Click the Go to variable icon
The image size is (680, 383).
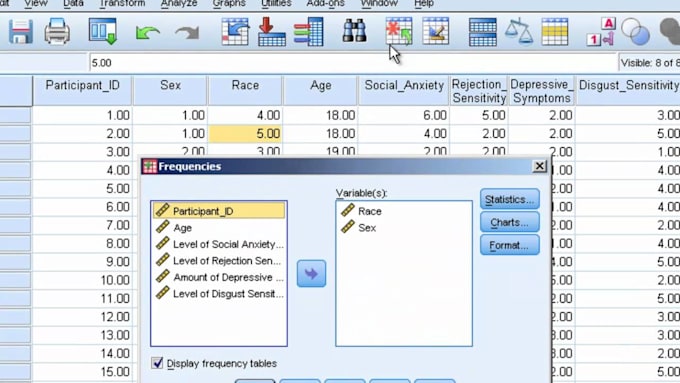(271, 31)
